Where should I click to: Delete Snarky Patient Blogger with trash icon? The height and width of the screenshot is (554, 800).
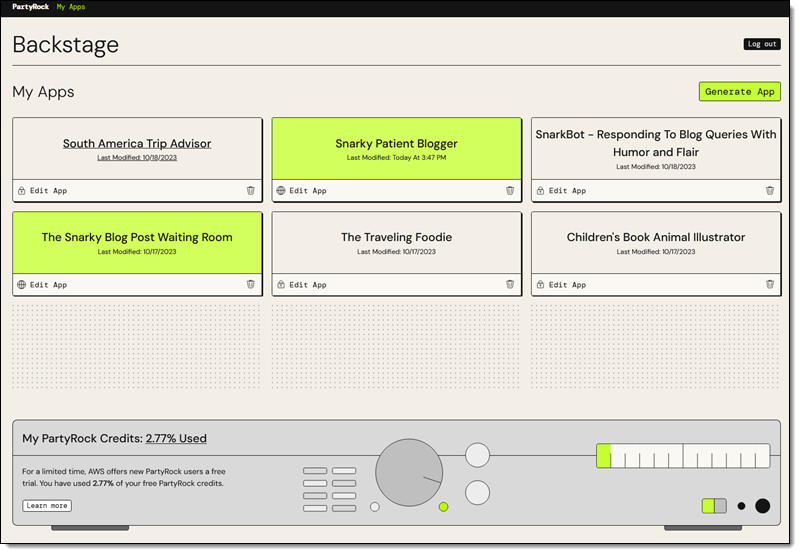[510, 190]
